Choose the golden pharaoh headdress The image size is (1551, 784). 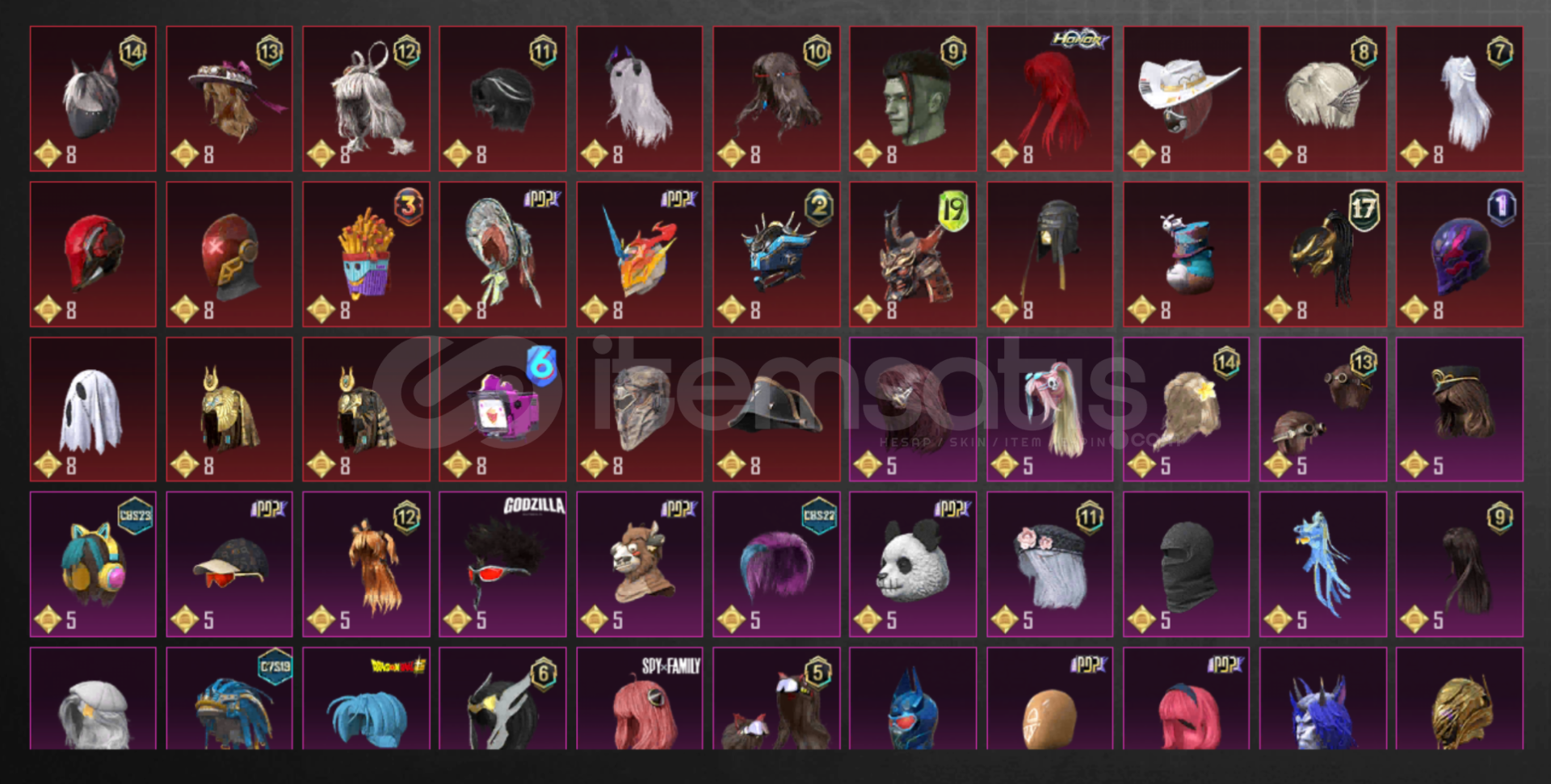tap(229, 409)
